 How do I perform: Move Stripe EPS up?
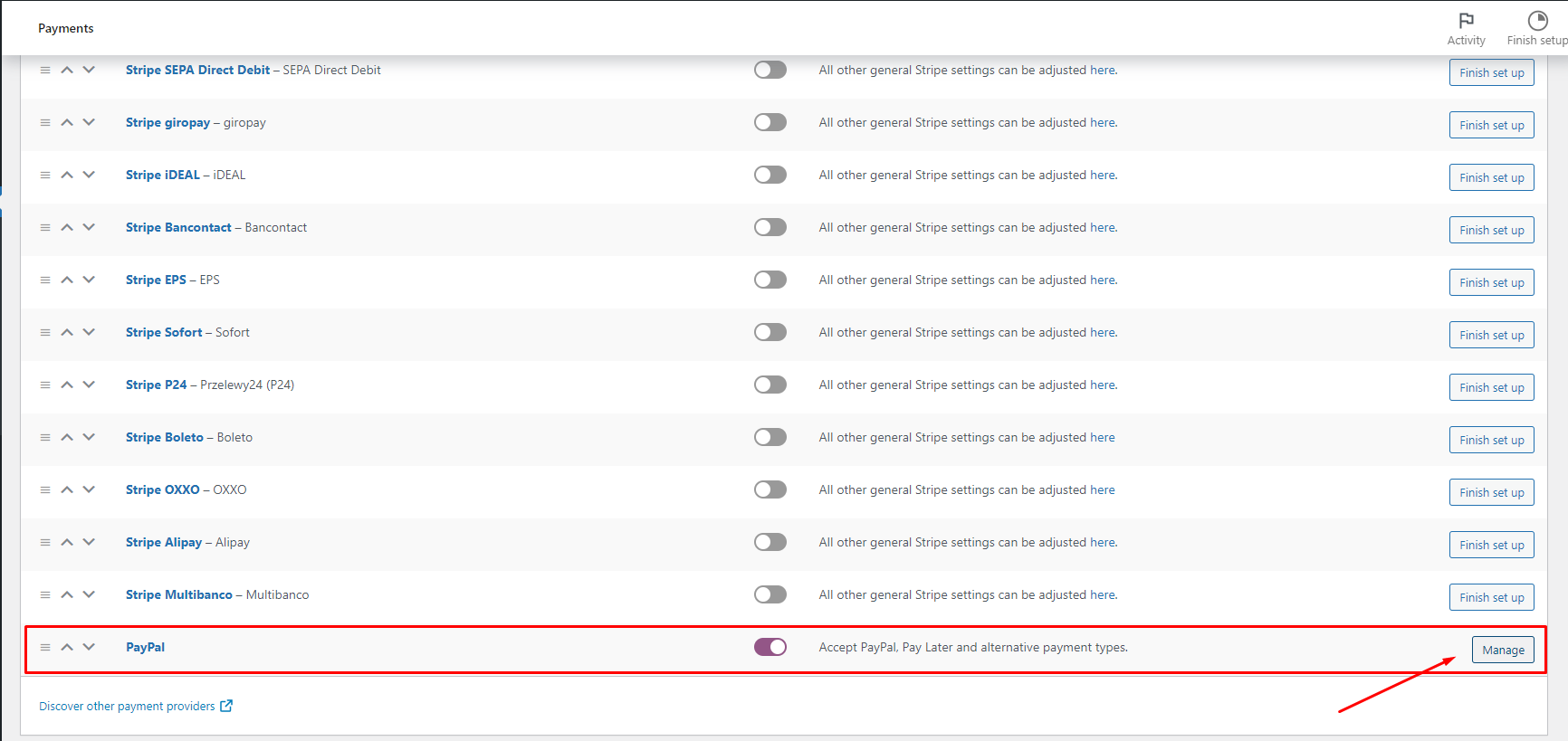(x=67, y=280)
